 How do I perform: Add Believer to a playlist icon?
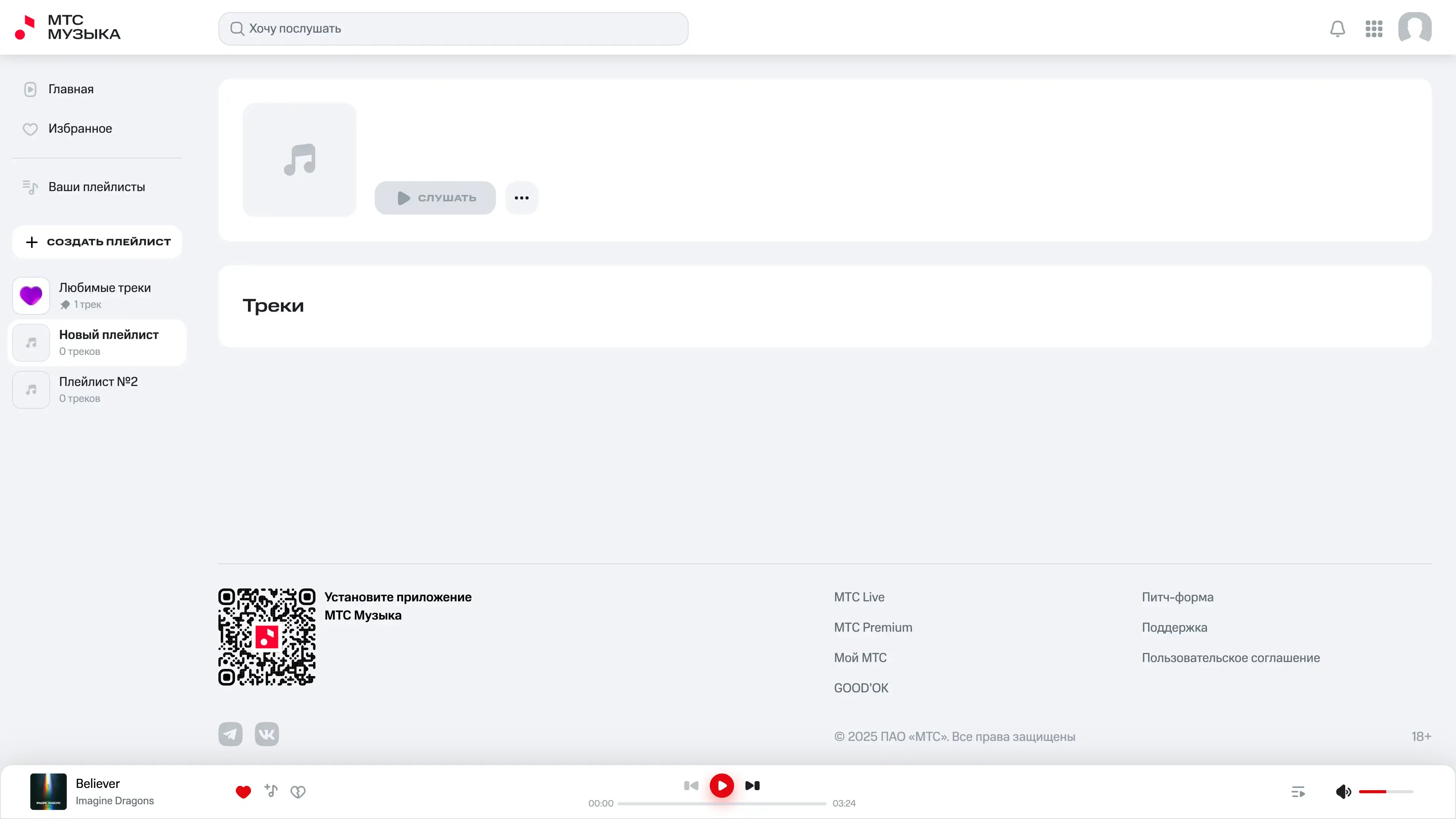271,791
